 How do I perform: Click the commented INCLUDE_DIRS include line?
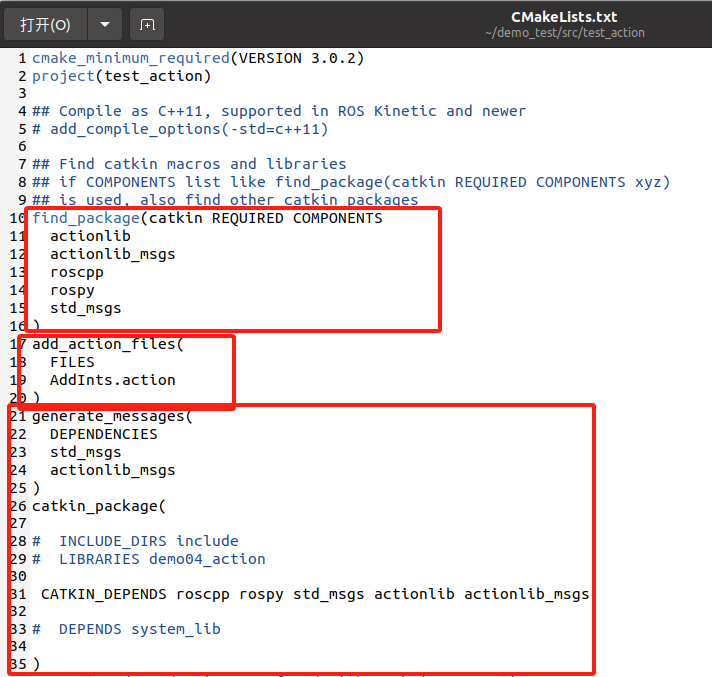(x=148, y=541)
